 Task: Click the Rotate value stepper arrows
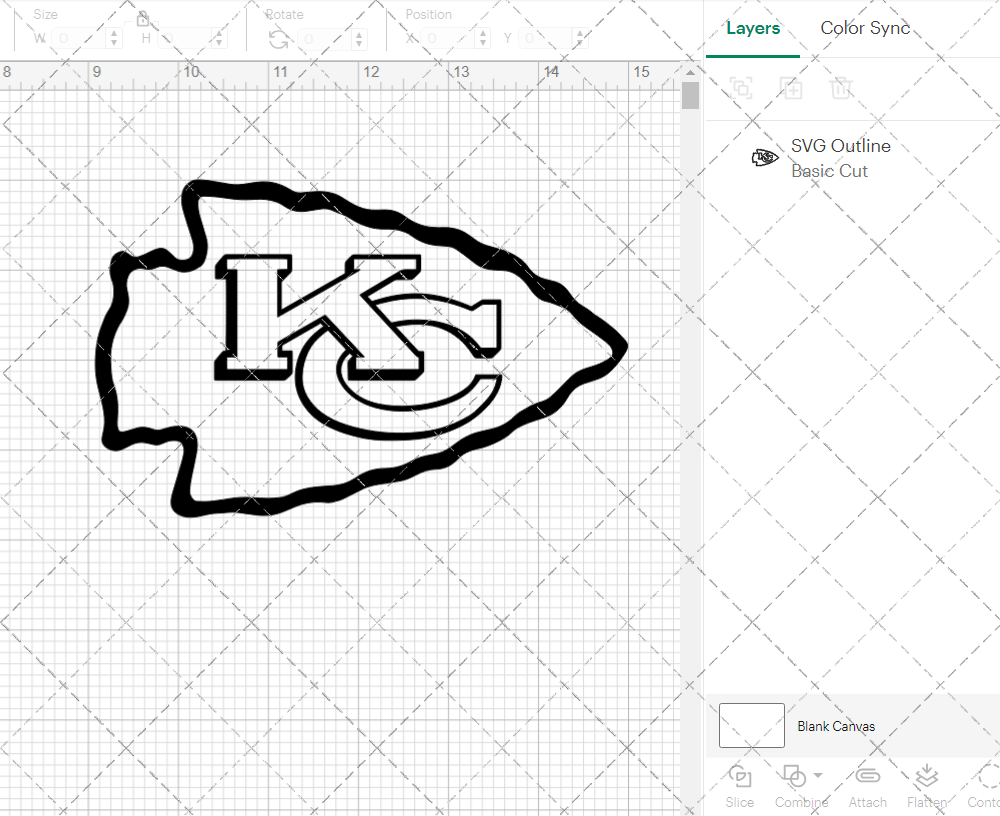(x=359, y=38)
